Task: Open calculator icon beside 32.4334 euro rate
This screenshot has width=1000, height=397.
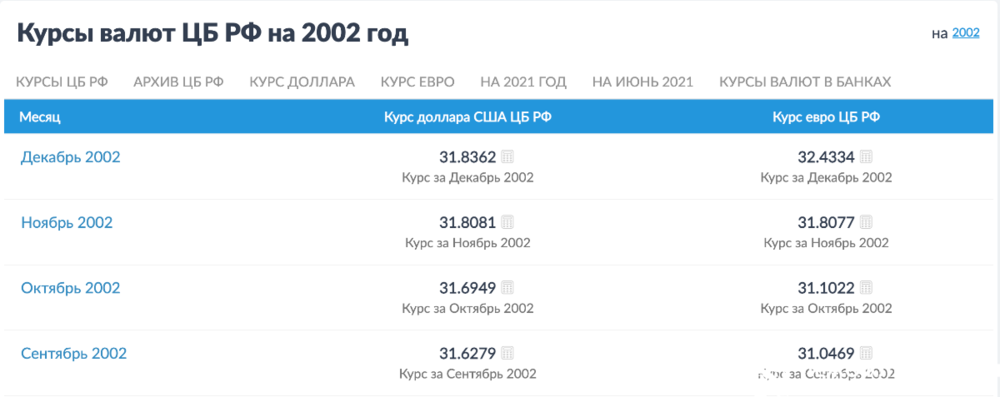Action: click(866, 157)
